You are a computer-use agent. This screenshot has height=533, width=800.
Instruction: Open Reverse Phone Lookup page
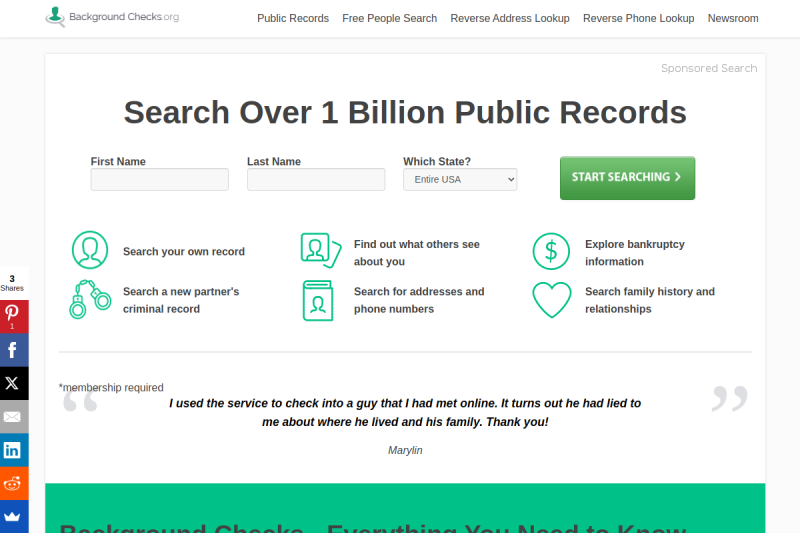(x=638, y=18)
